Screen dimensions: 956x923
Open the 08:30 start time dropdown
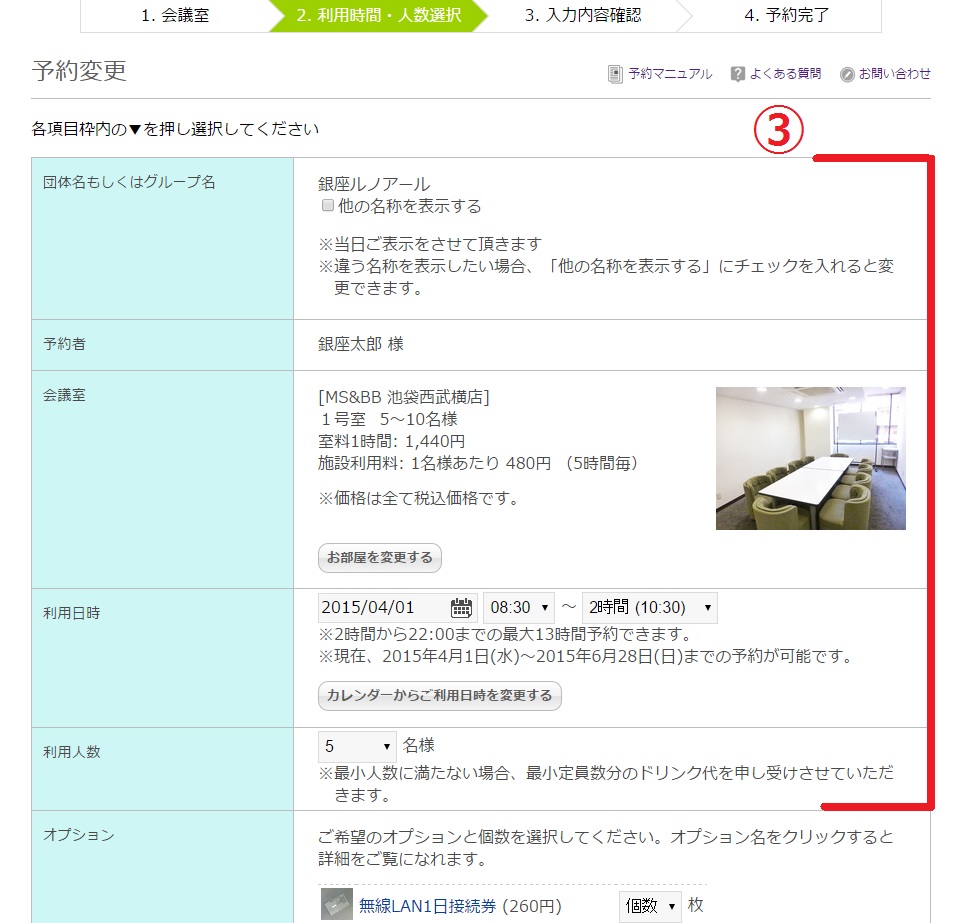[x=518, y=607]
